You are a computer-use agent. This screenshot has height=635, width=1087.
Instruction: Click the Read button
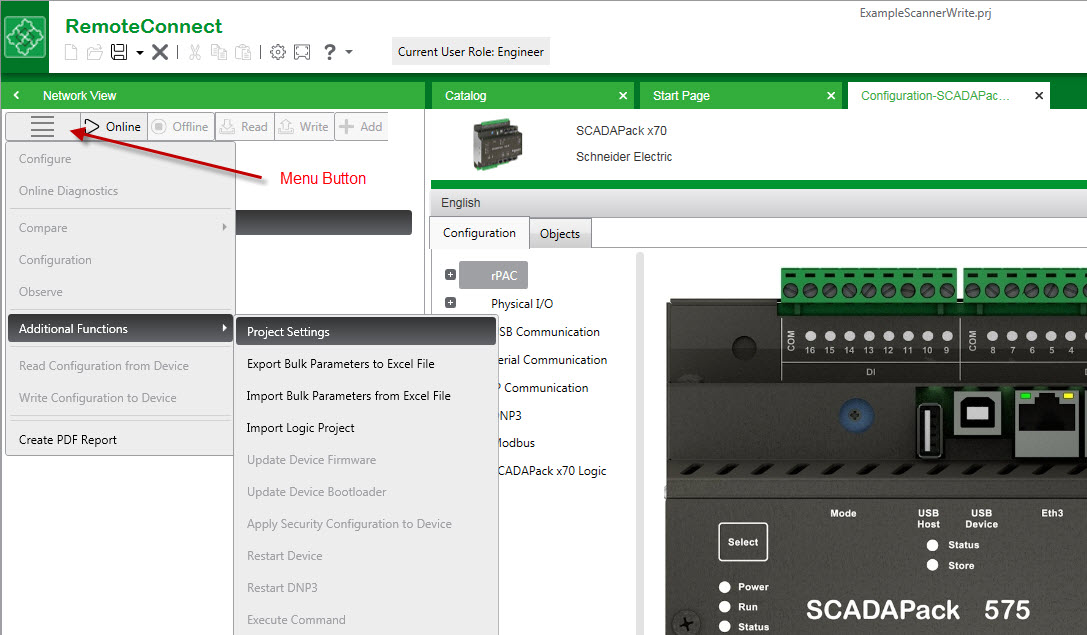pos(244,126)
